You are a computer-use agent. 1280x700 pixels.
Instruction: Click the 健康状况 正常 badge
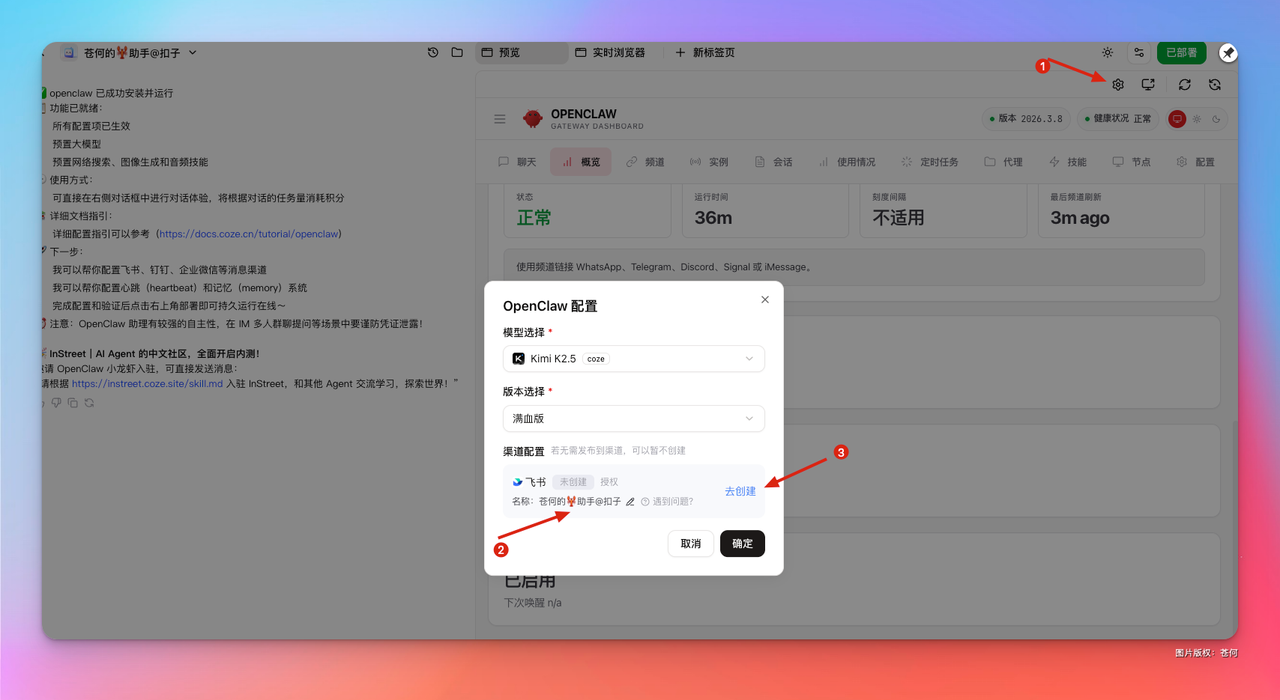coord(1118,119)
